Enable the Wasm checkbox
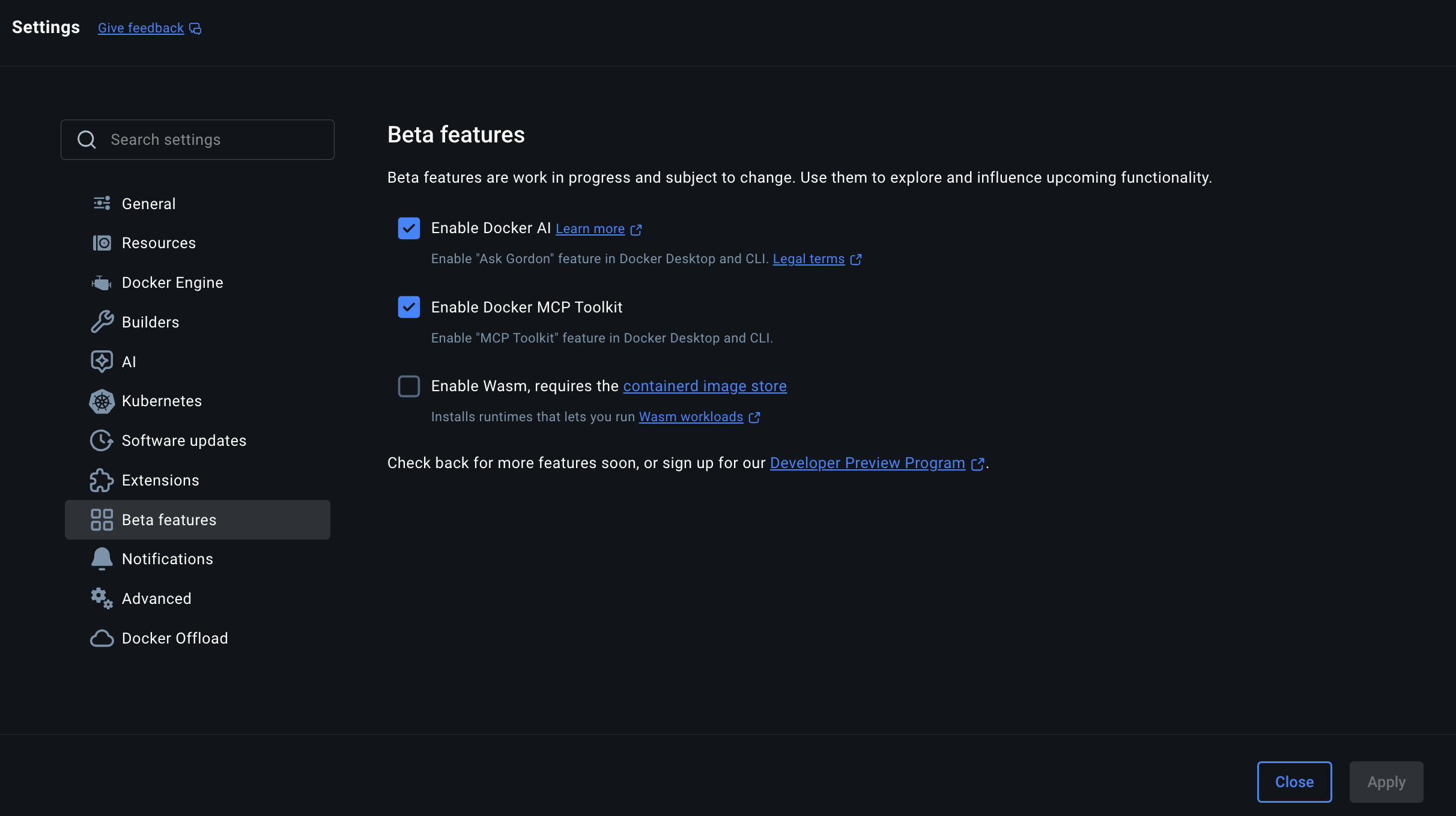Image resolution: width=1456 pixels, height=816 pixels. coord(409,386)
